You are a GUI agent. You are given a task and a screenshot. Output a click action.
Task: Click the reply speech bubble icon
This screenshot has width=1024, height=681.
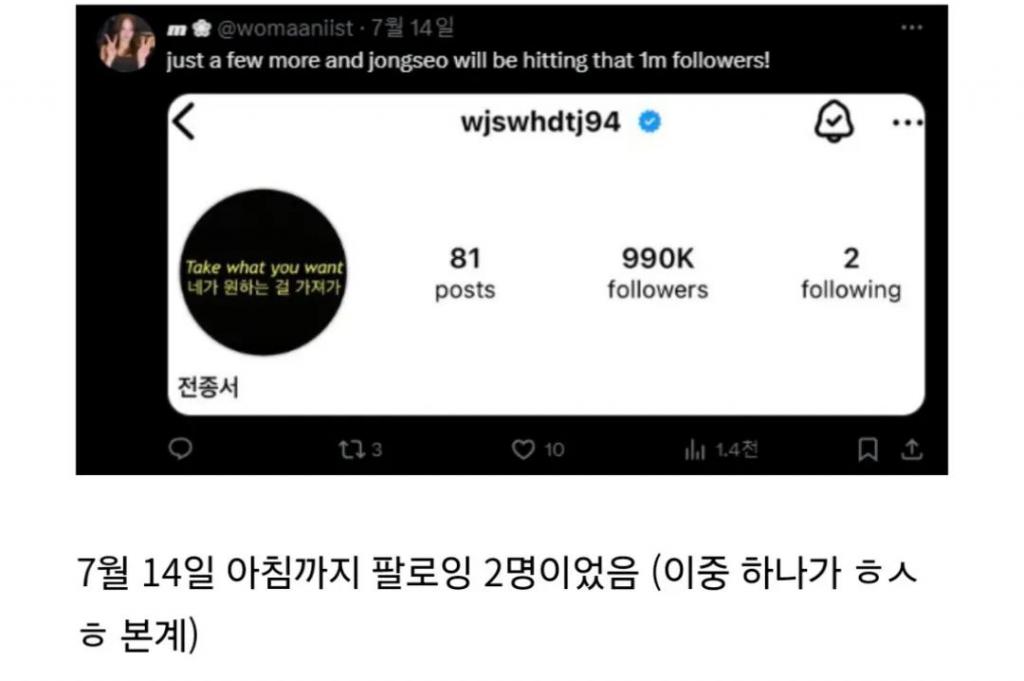(180, 449)
